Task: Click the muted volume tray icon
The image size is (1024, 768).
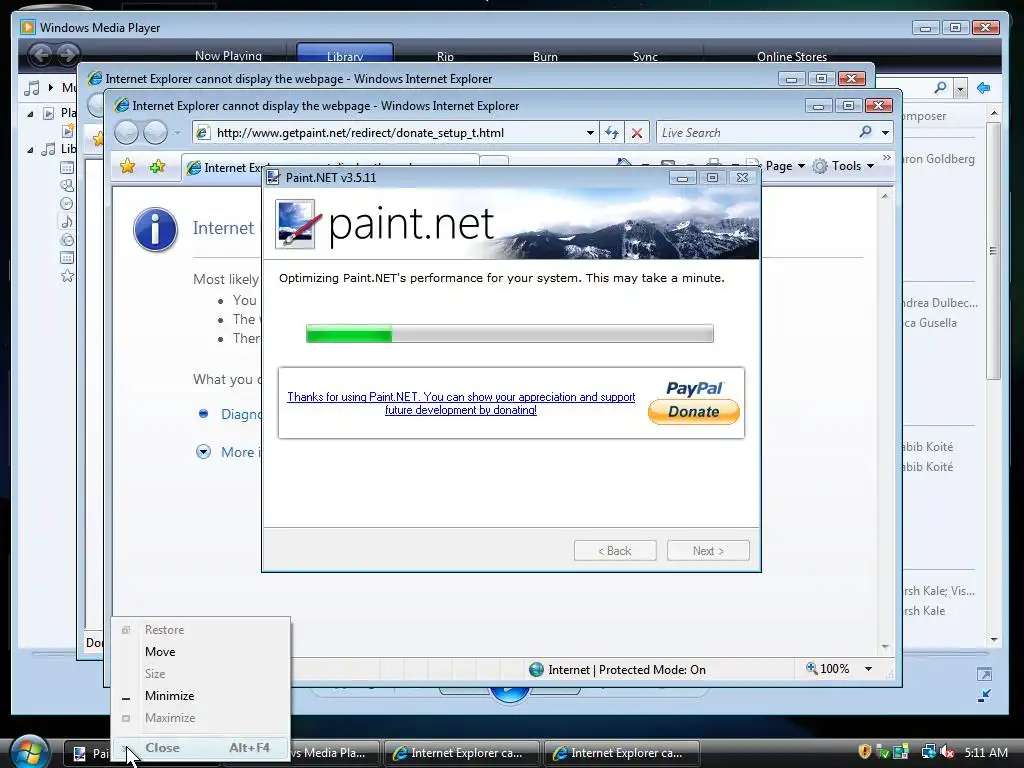Action: click(946, 752)
